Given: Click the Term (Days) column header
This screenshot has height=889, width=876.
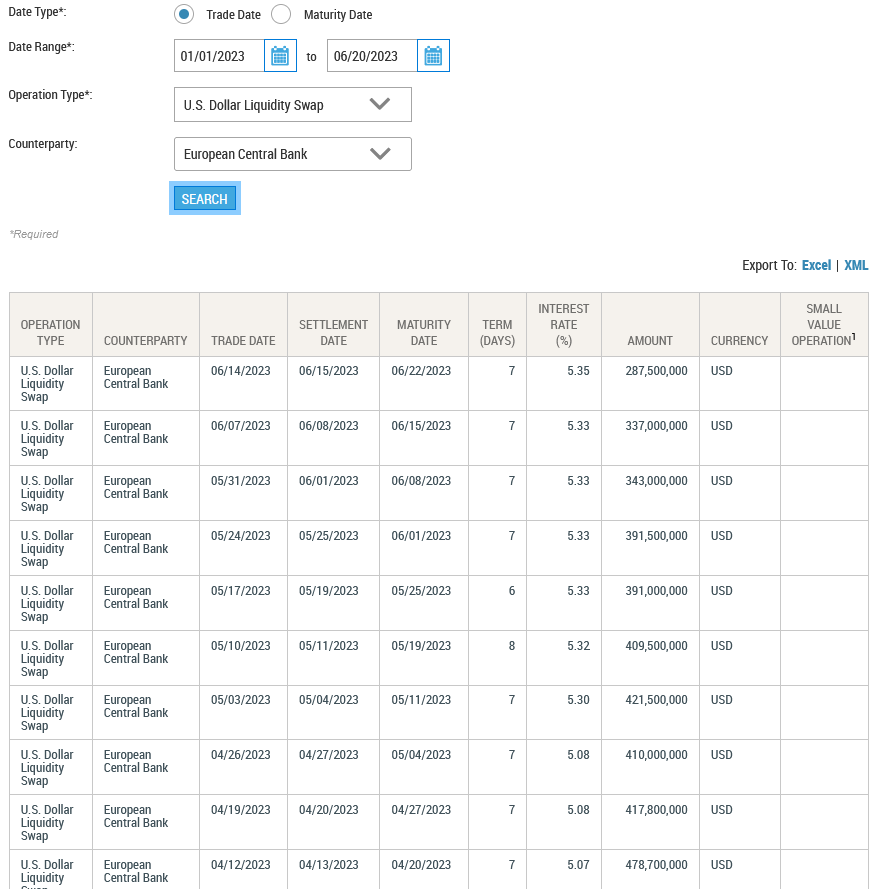Looking at the screenshot, I should coord(497,325).
